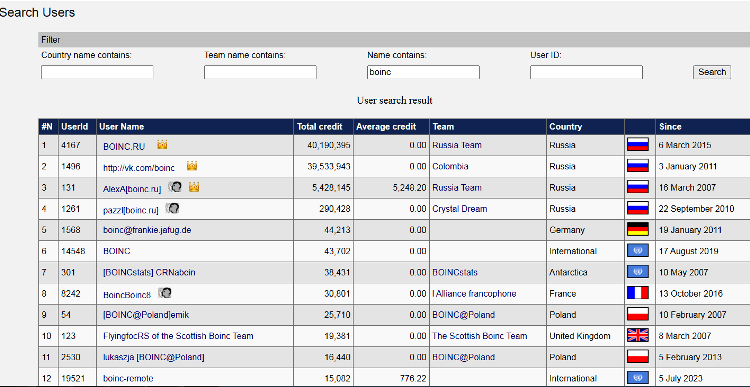Click the UN flag in the BOINC user row
Screen dimensions: 750x387
click(x=638, y=250)
